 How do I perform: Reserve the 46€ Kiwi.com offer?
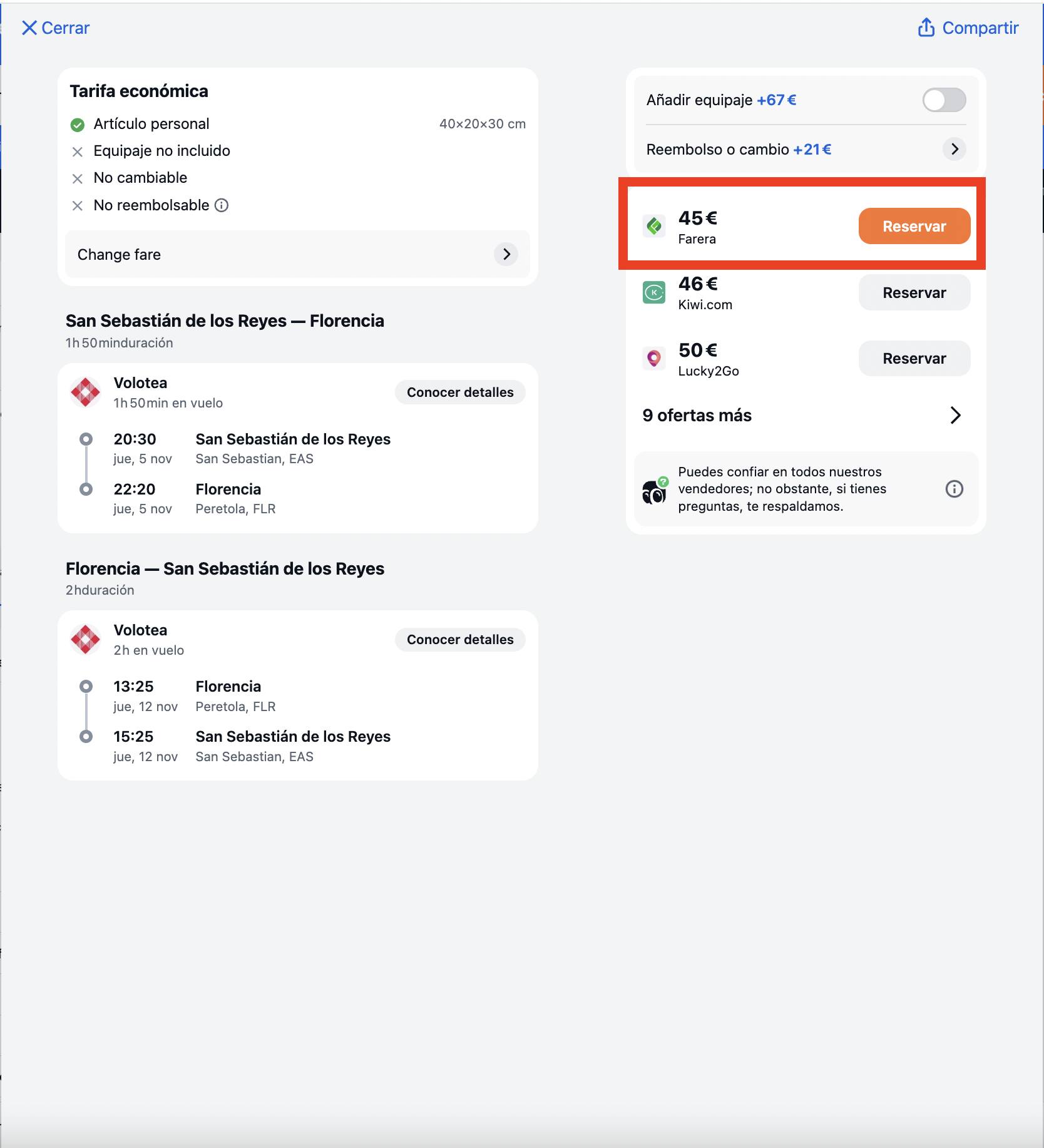[x=914, y=292]
